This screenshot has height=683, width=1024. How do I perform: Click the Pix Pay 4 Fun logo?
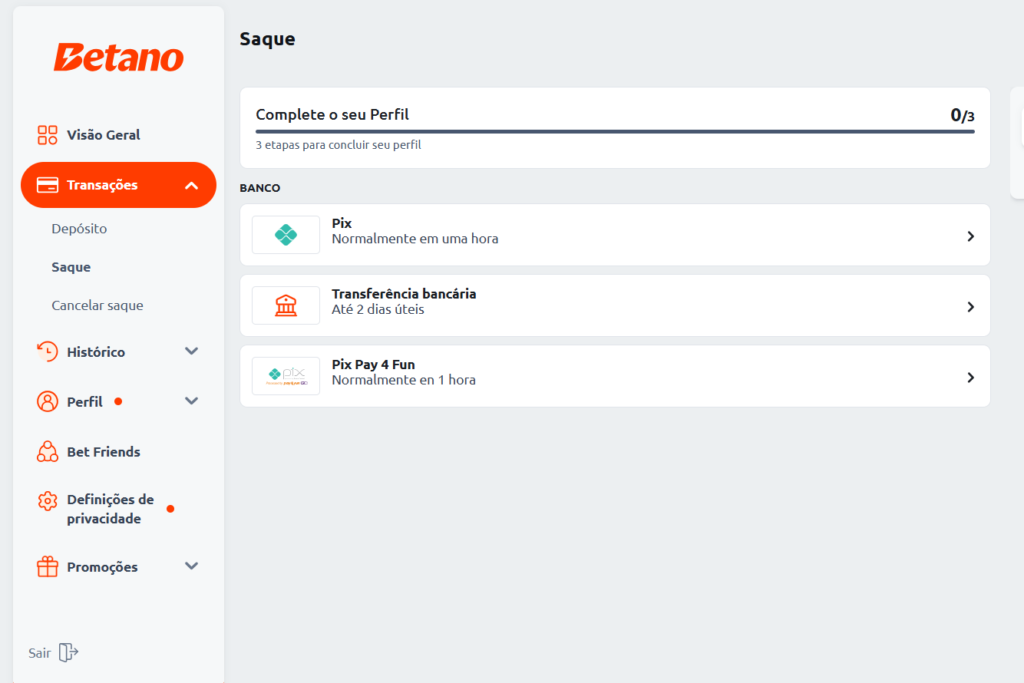pos(286,376)
